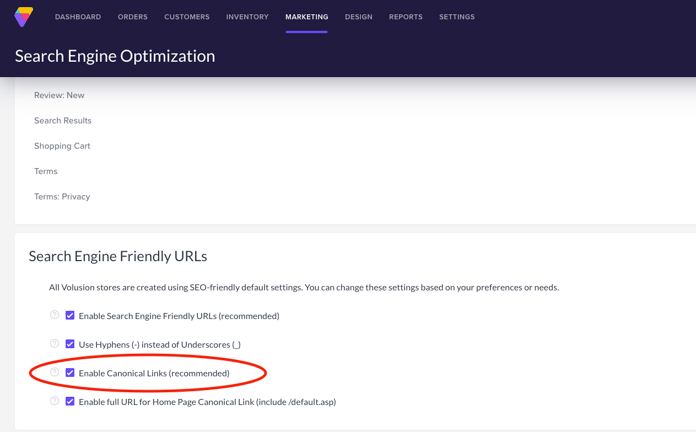Open the Inventory menu
Image resolution: width=696 pixels, height=432 pixels.
tap(247, 17)
